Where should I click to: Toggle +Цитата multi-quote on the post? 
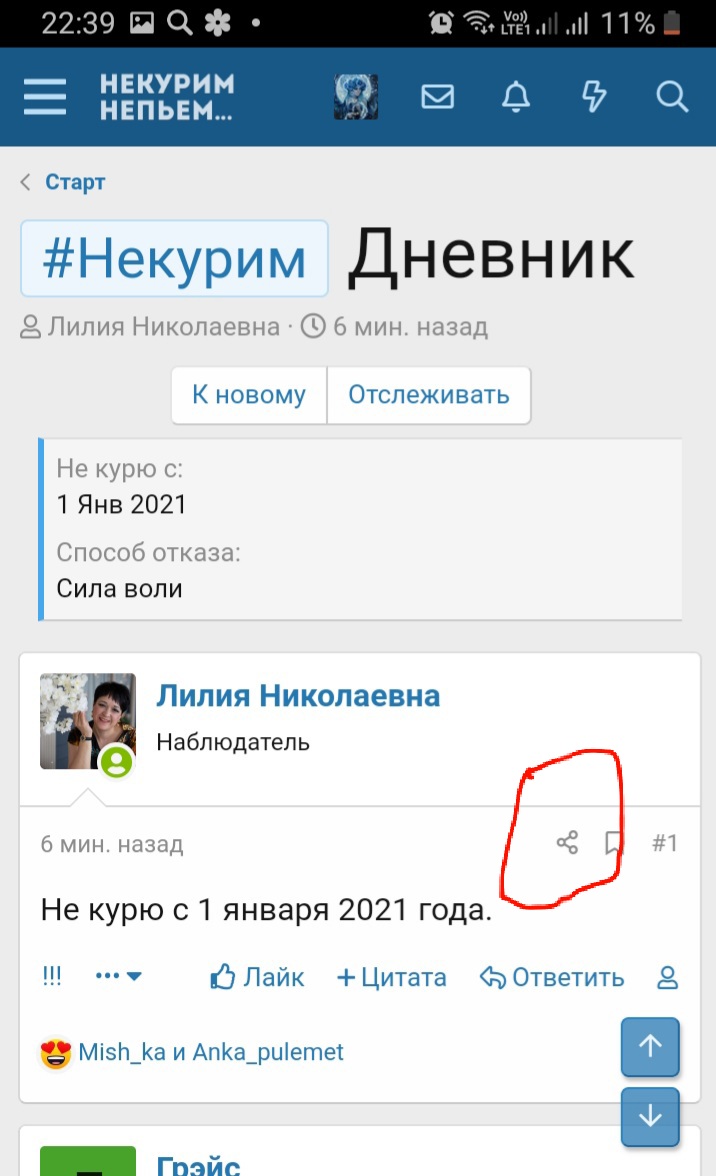click(391, 977)
